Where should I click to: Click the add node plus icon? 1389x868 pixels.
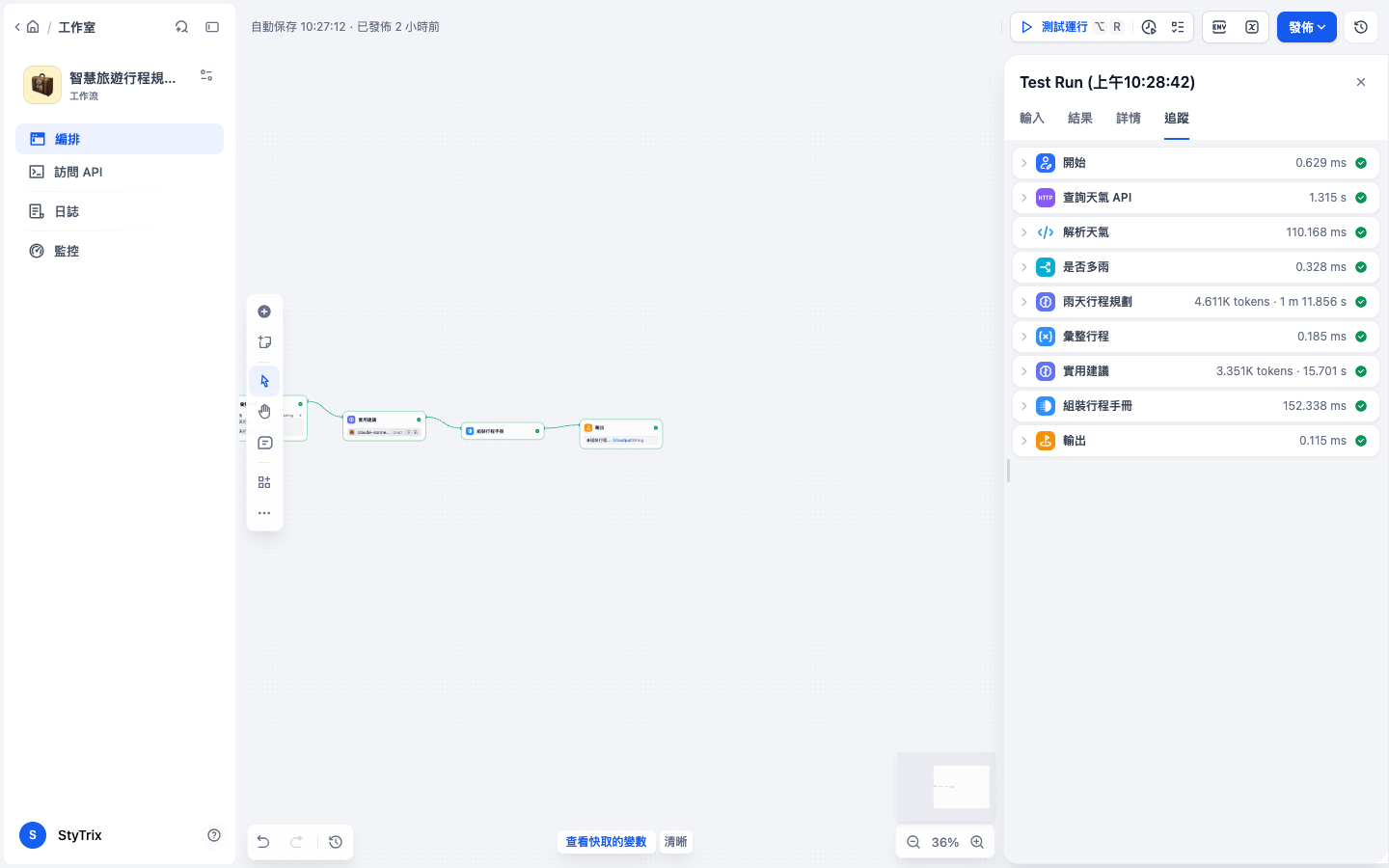pyautogui.click(x=264, y=312)
